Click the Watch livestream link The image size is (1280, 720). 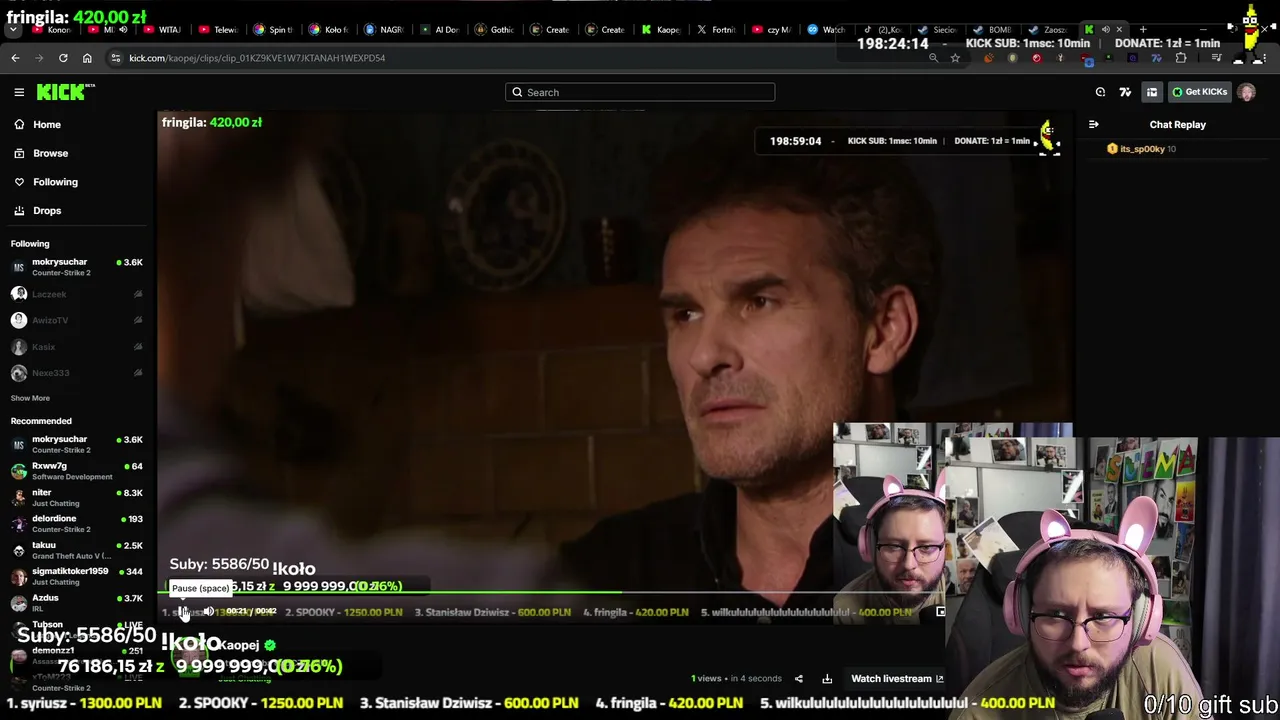click(x=897, y=679)
